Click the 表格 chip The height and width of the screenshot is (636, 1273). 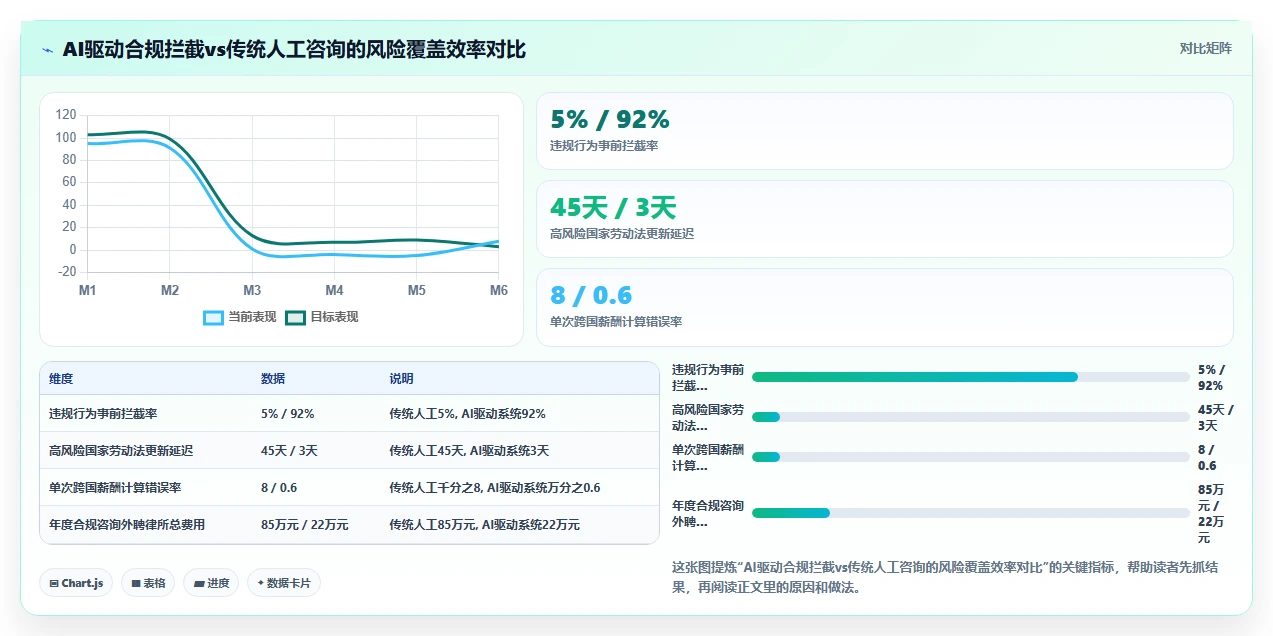148,583
